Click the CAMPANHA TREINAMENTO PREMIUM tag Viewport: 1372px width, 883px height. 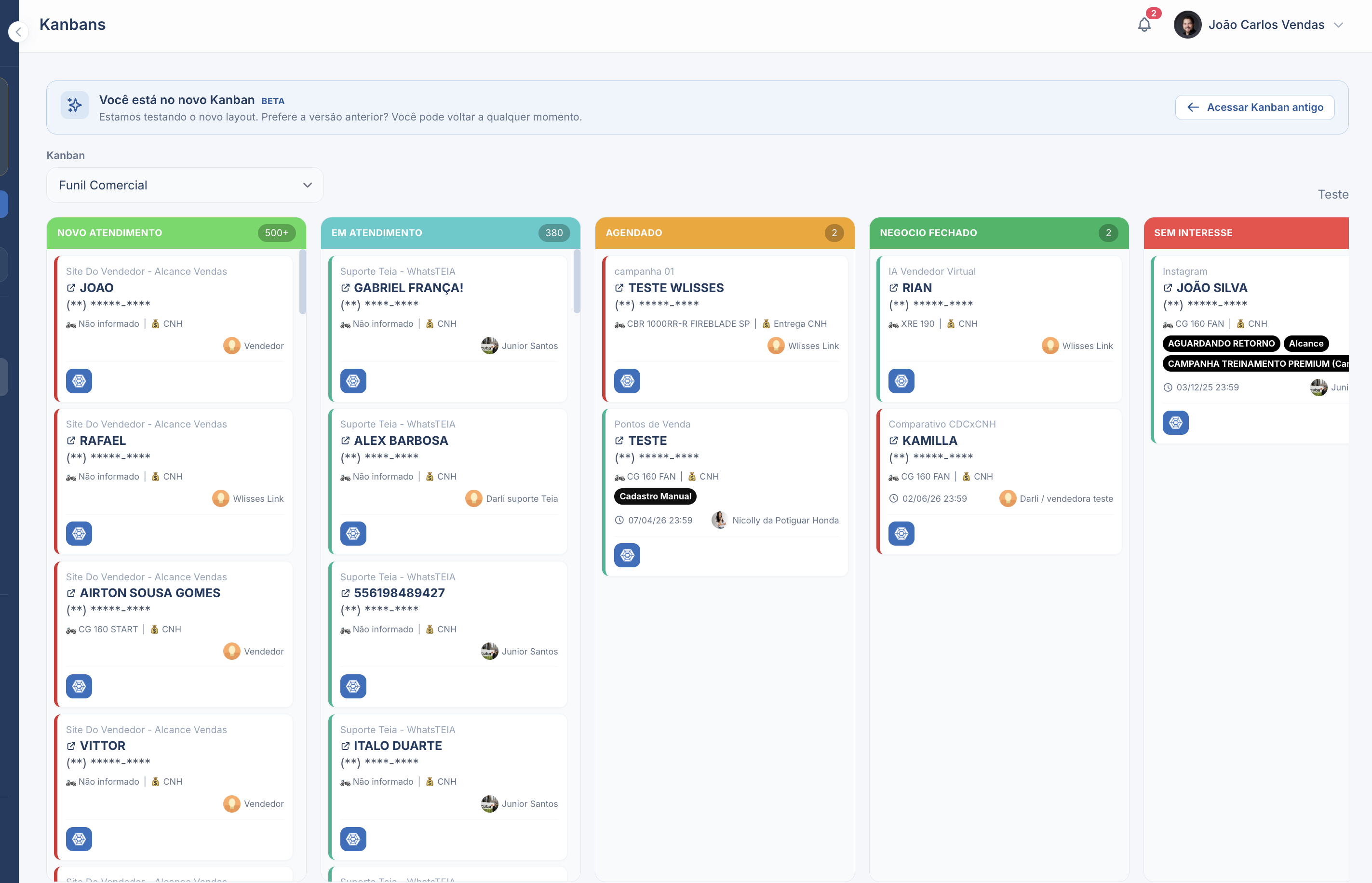click(x=1256, y=363)
